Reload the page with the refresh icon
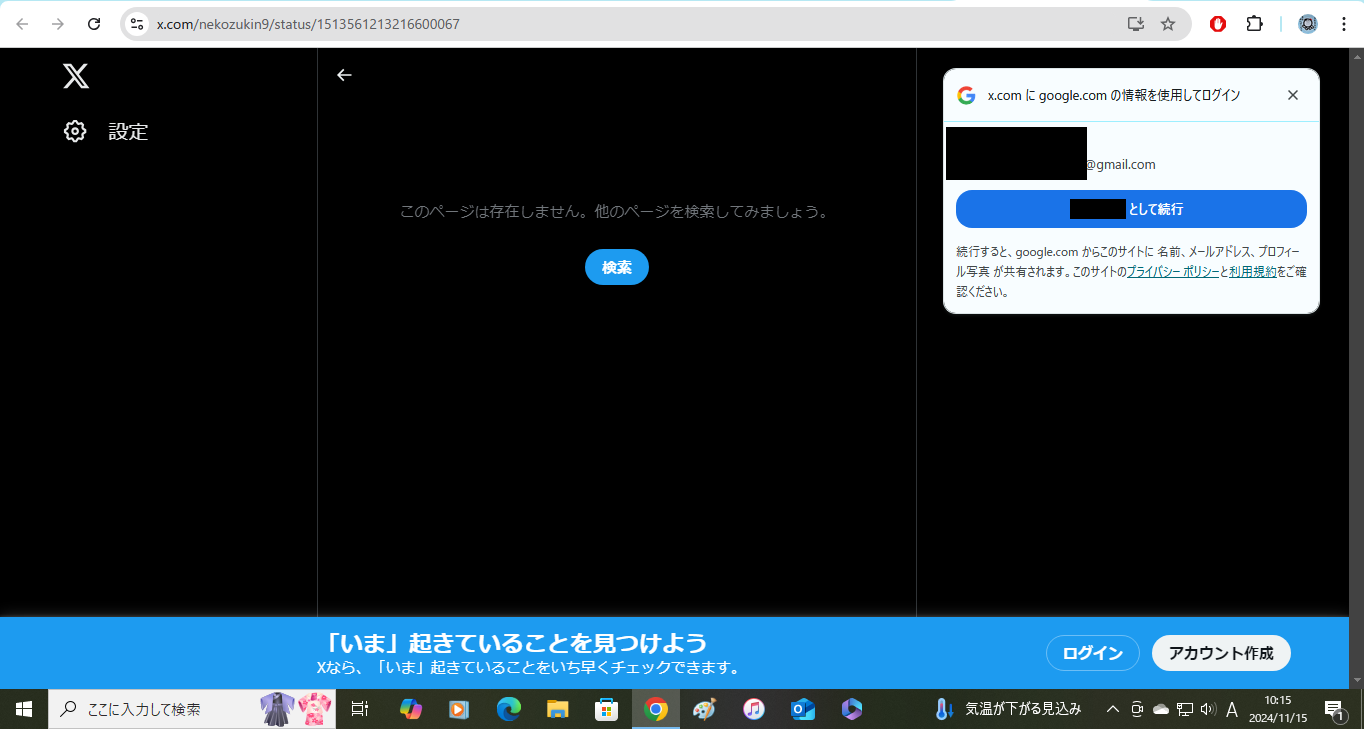This screenshot has width=1364, height=731. click(x=94, y=24)
